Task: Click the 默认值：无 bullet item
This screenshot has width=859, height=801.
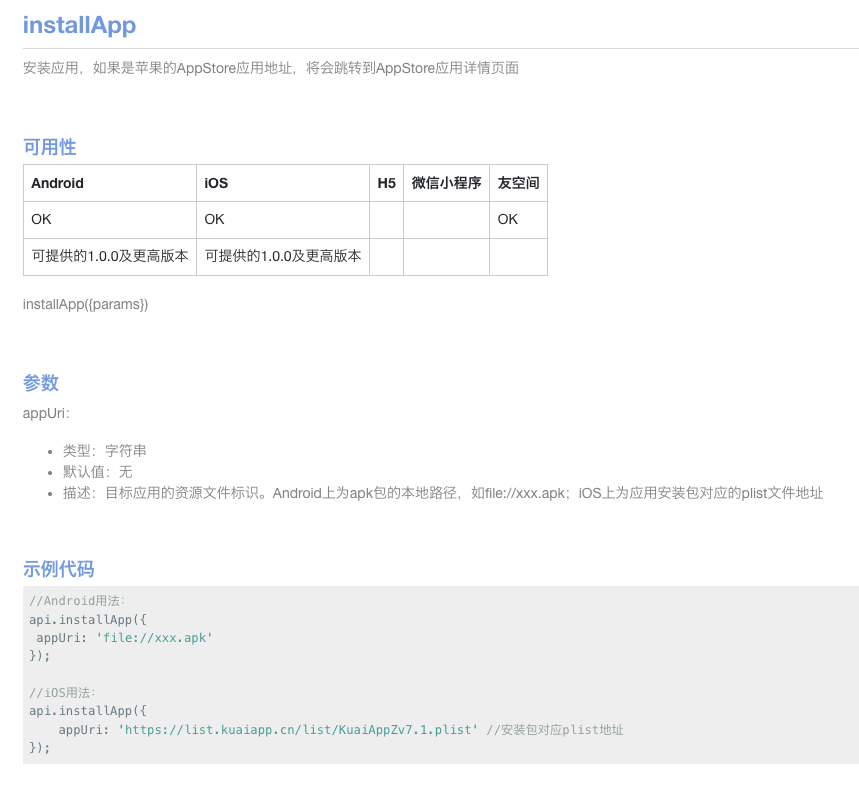Action: pyautogui.click(x=97, y=472)
